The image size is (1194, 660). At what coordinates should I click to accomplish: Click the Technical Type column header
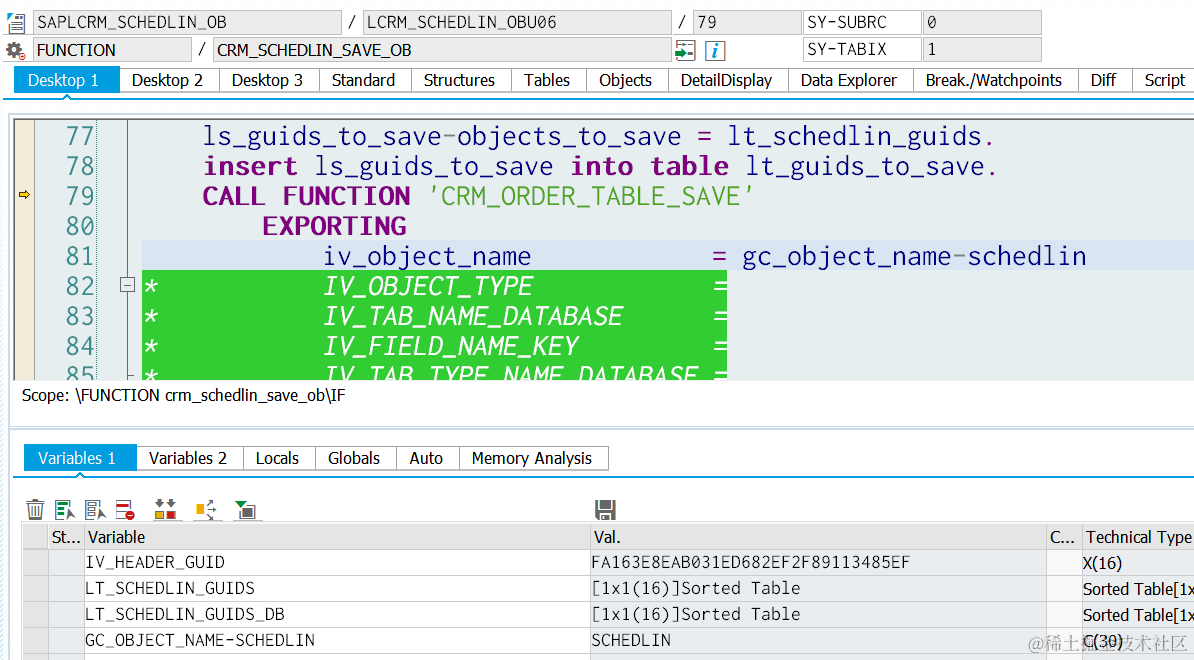1138,537
